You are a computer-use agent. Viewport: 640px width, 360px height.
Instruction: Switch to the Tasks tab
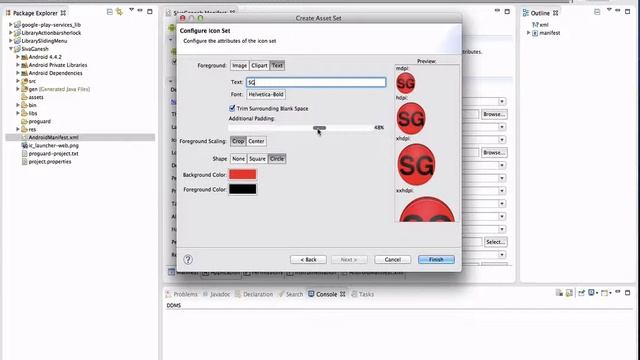tap(363, 294)
